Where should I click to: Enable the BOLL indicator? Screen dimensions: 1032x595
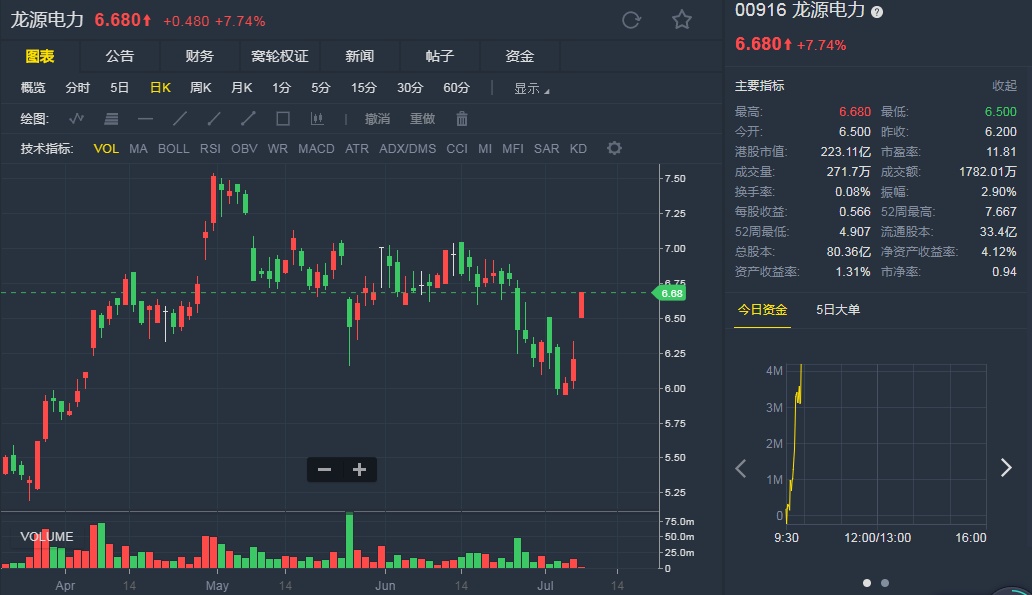coord(173,149)
